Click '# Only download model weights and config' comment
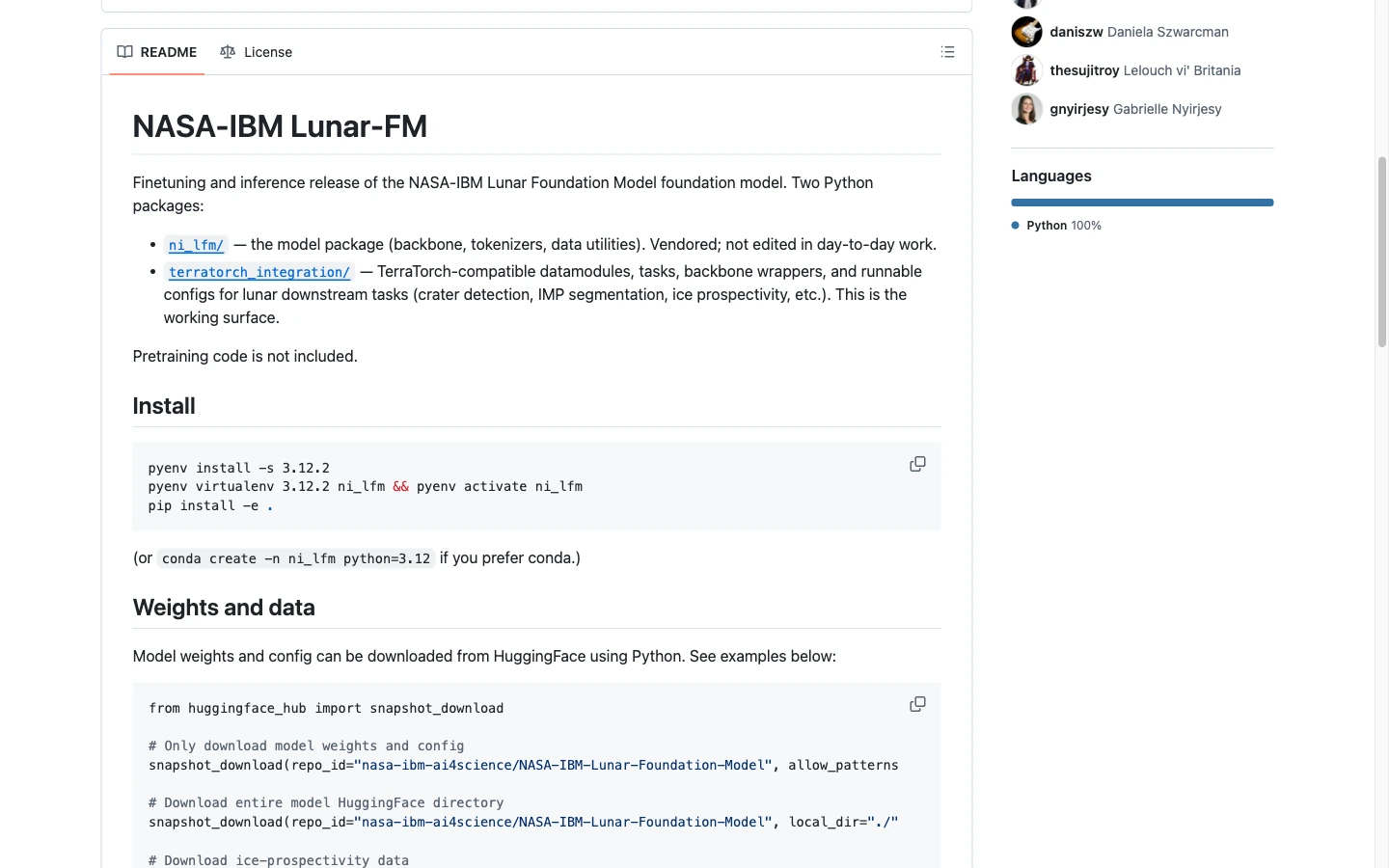This screenshot has height=868, width=1389. point(307,746)
